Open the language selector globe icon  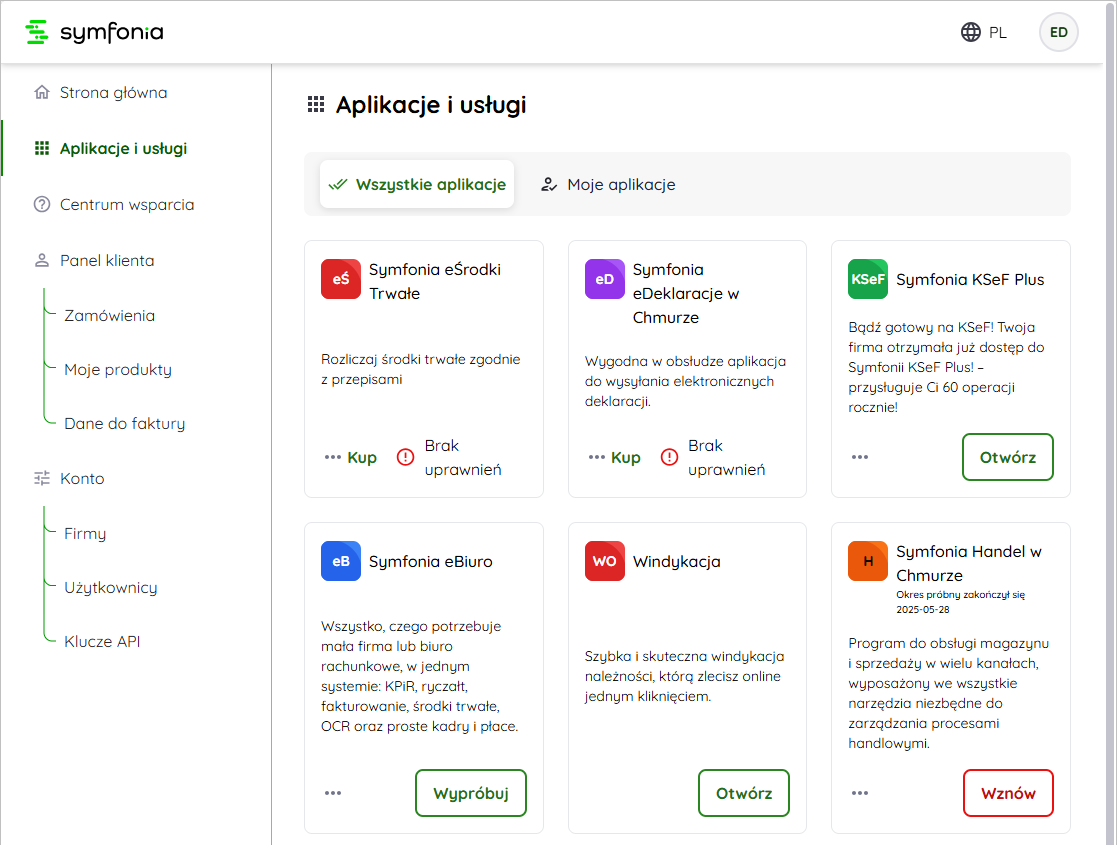coord(970,32)
